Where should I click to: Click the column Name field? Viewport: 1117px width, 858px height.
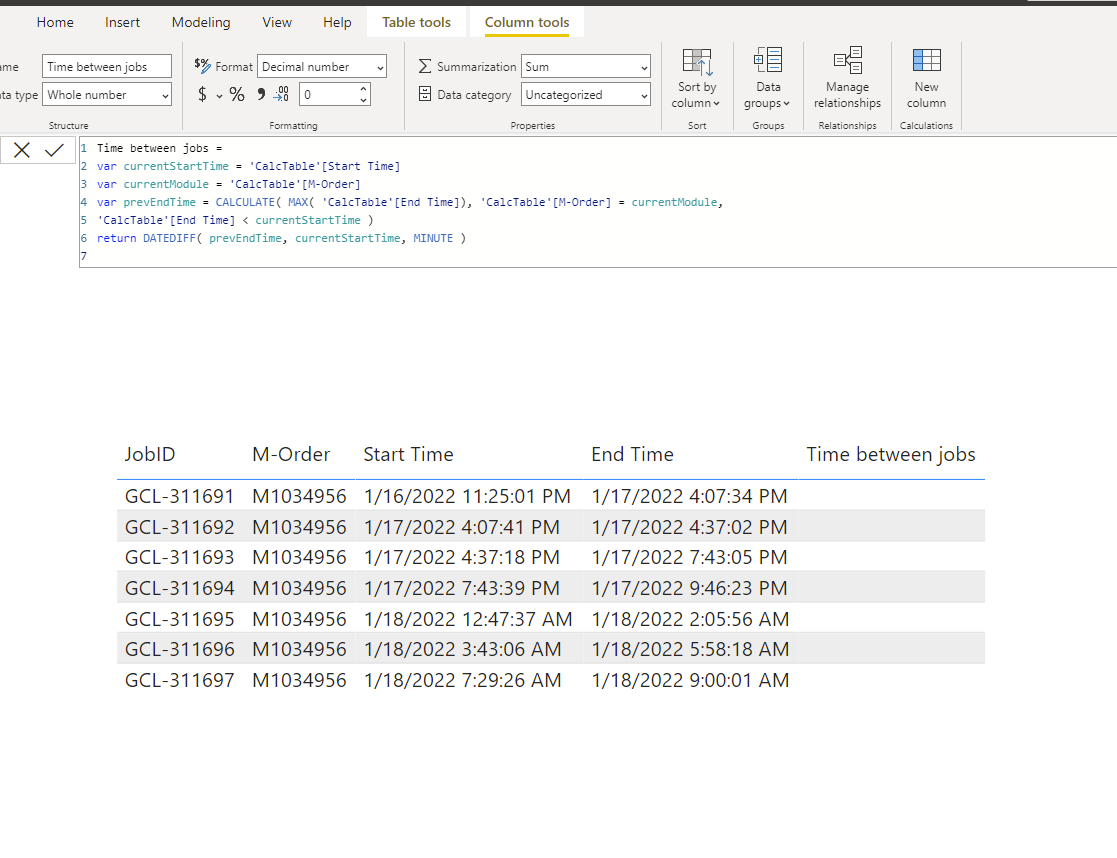(x=107, y=66)
